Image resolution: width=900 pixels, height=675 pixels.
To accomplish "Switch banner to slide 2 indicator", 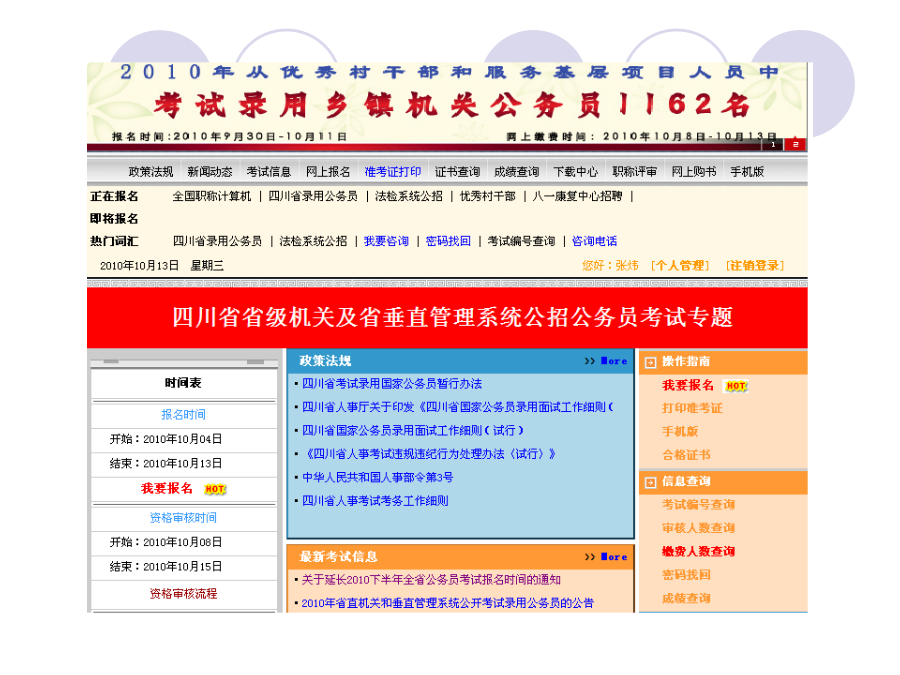I will click(795, 145).
